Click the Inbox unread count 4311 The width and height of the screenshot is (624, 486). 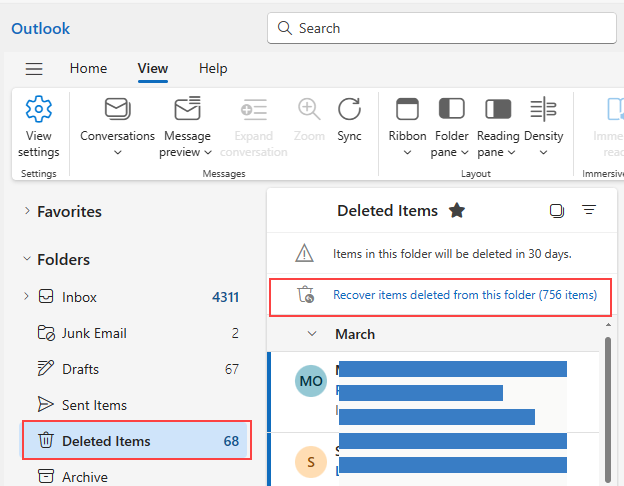(x=225, y=297)
